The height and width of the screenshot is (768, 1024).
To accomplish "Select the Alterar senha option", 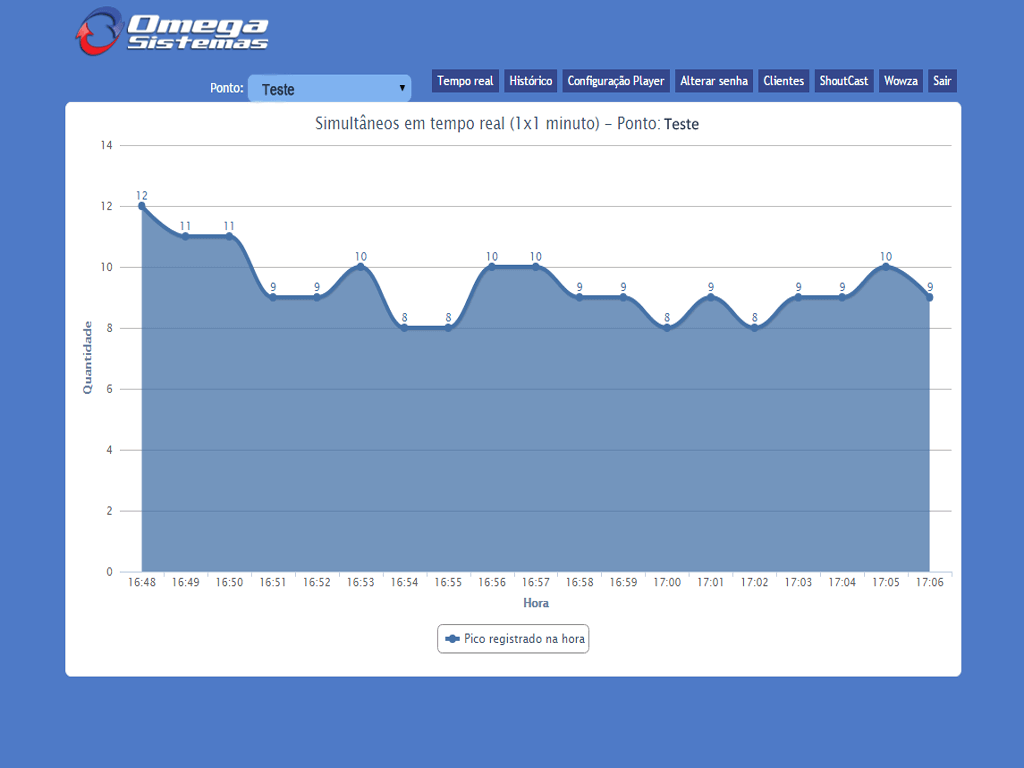I will (x=714, y=81).
